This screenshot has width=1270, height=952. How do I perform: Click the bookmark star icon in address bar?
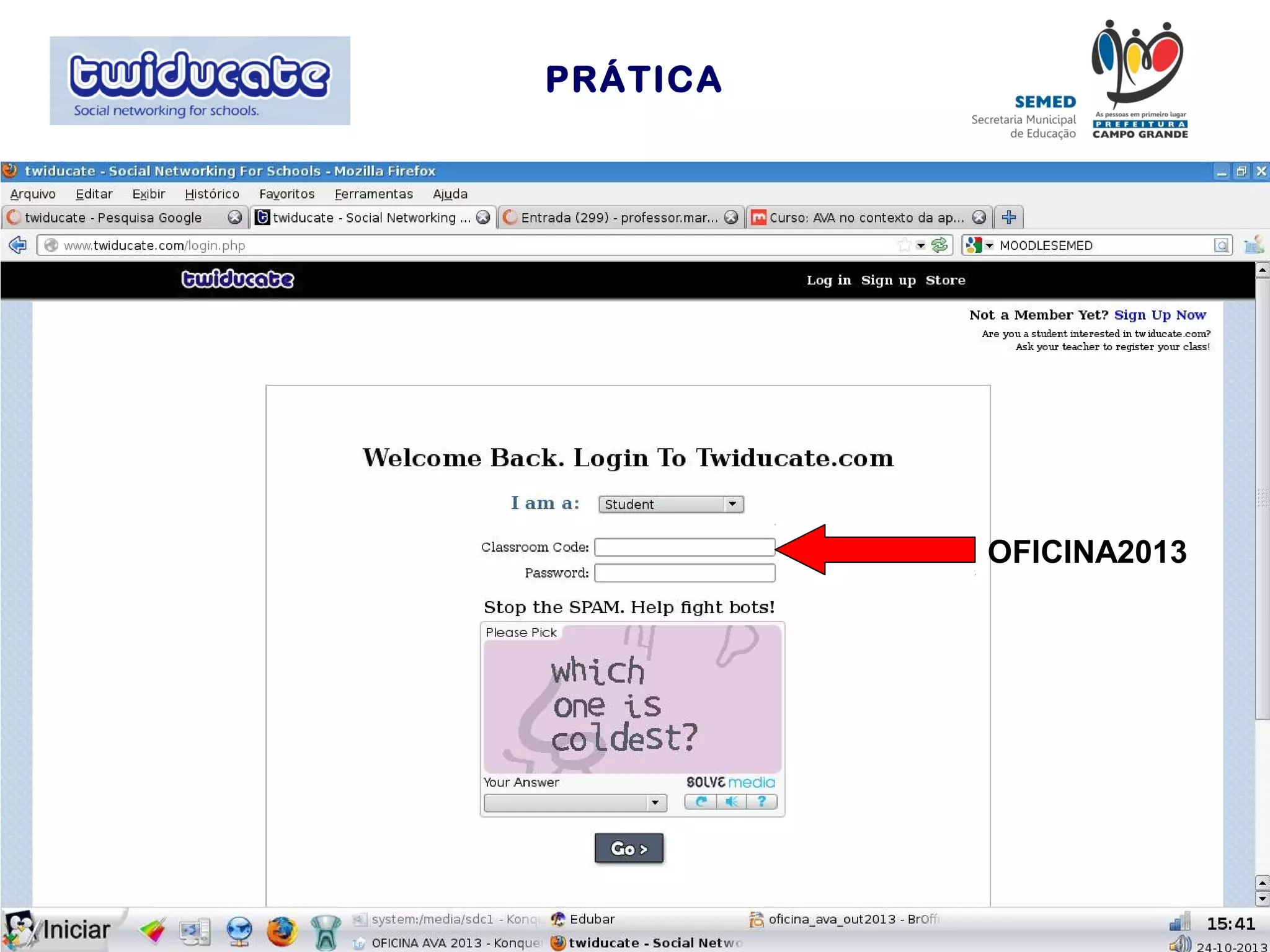pos(905,245)
